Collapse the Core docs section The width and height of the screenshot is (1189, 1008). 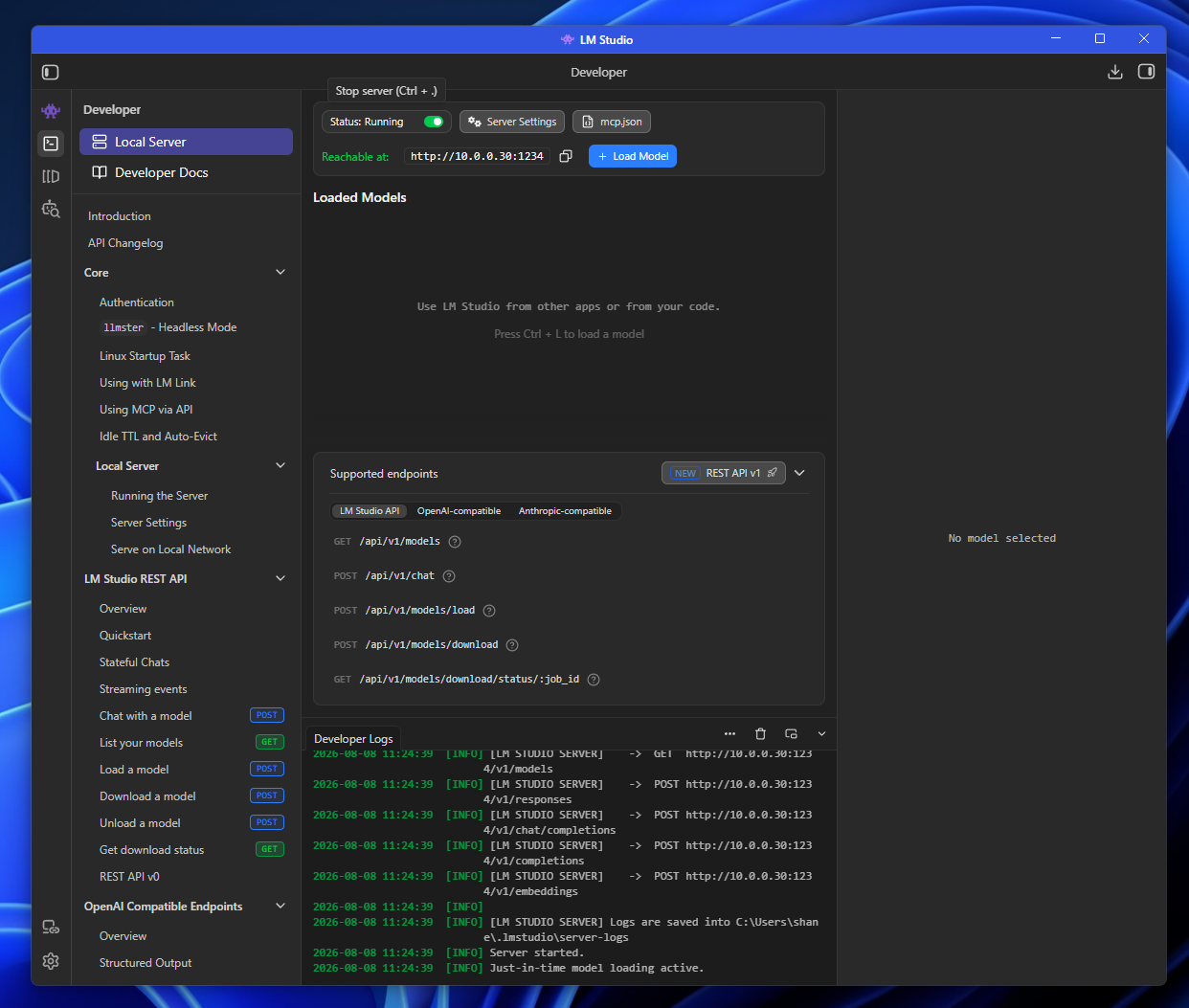tap(280, 273)
